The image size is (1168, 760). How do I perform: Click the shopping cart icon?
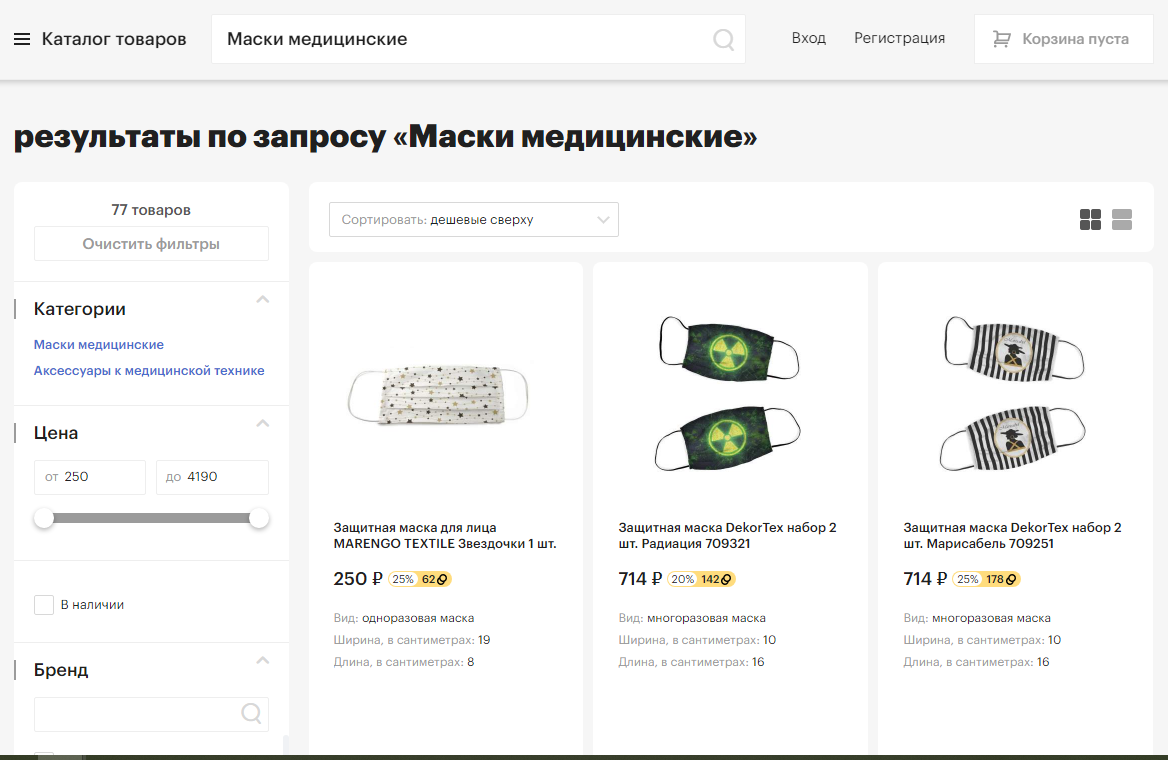coord(1002,39)
